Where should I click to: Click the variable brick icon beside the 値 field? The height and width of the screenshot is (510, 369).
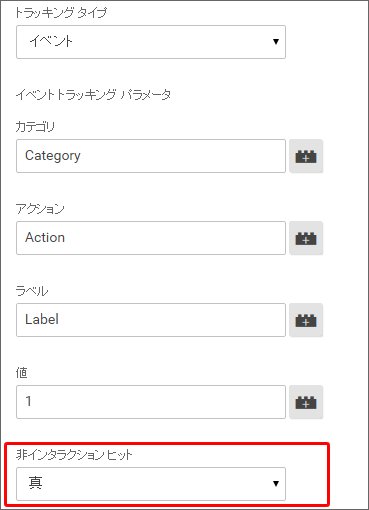[306, 402]
